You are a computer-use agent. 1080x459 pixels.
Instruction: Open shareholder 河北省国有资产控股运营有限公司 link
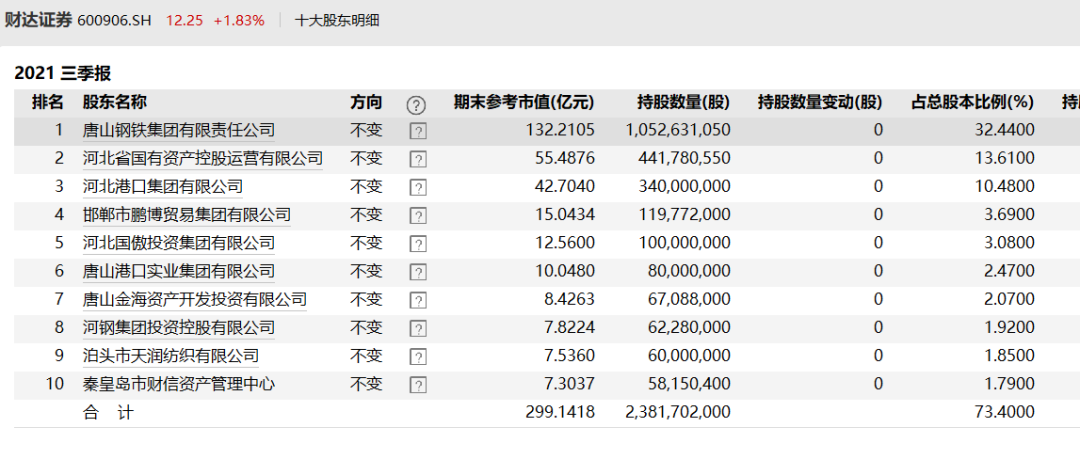tap(202, 158)
